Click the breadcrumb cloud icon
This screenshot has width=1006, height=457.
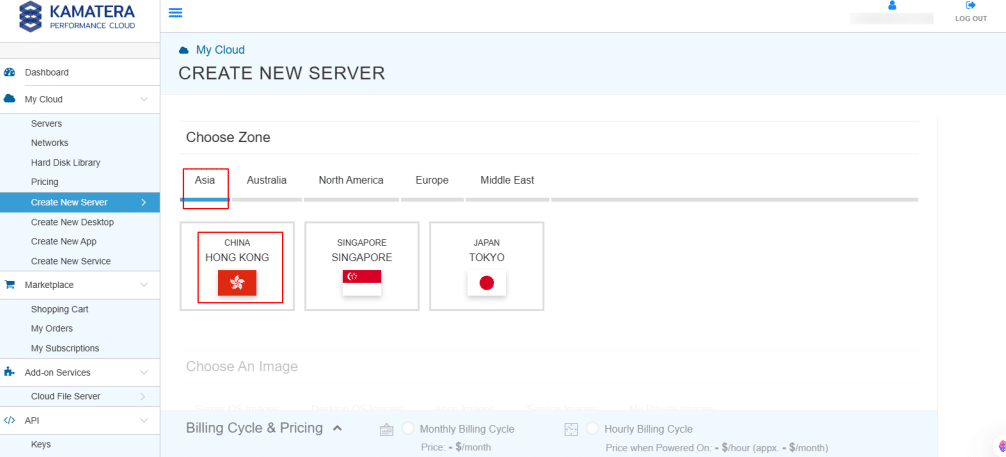point(184,50)
